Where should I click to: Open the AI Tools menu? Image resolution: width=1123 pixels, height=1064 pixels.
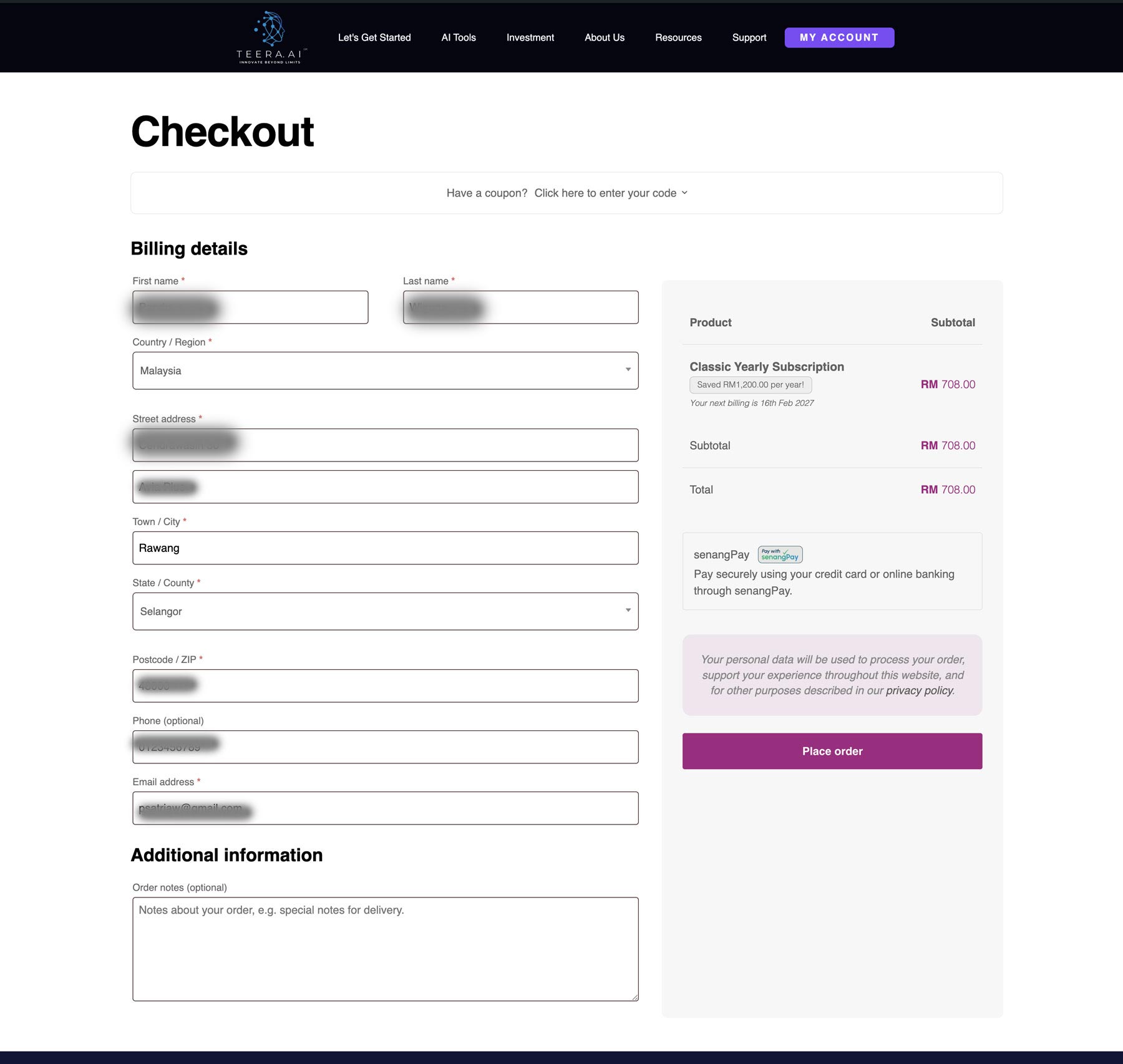(x=458, y=37)
